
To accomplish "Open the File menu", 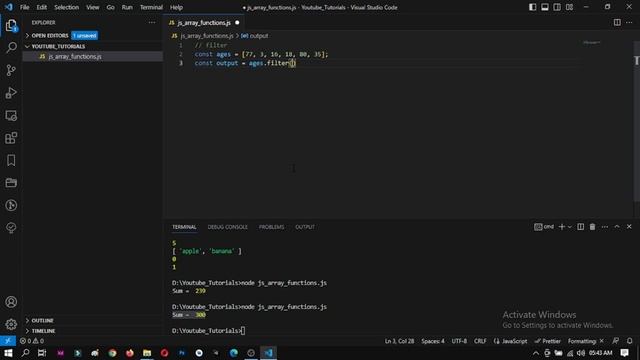I will tap(24, 7).
